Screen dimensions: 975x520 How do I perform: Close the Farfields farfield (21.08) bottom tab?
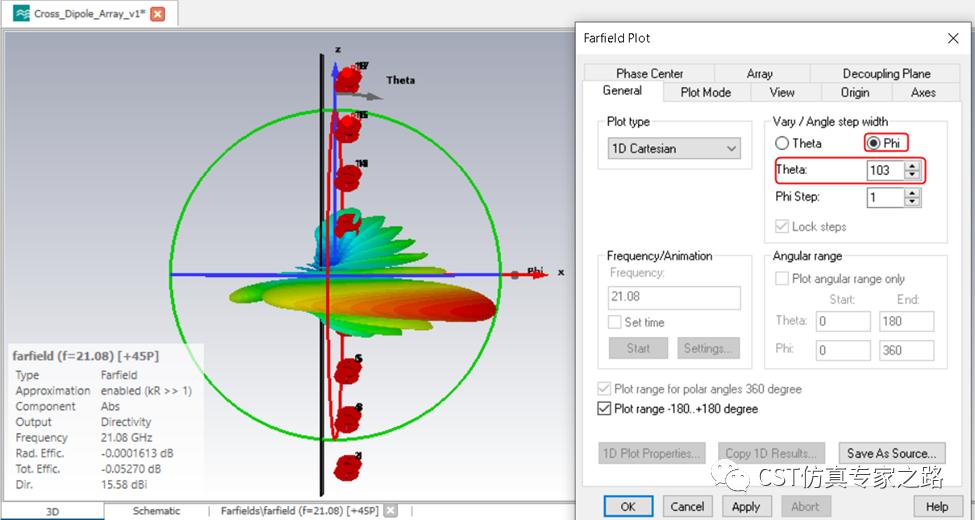pos(390,511)
